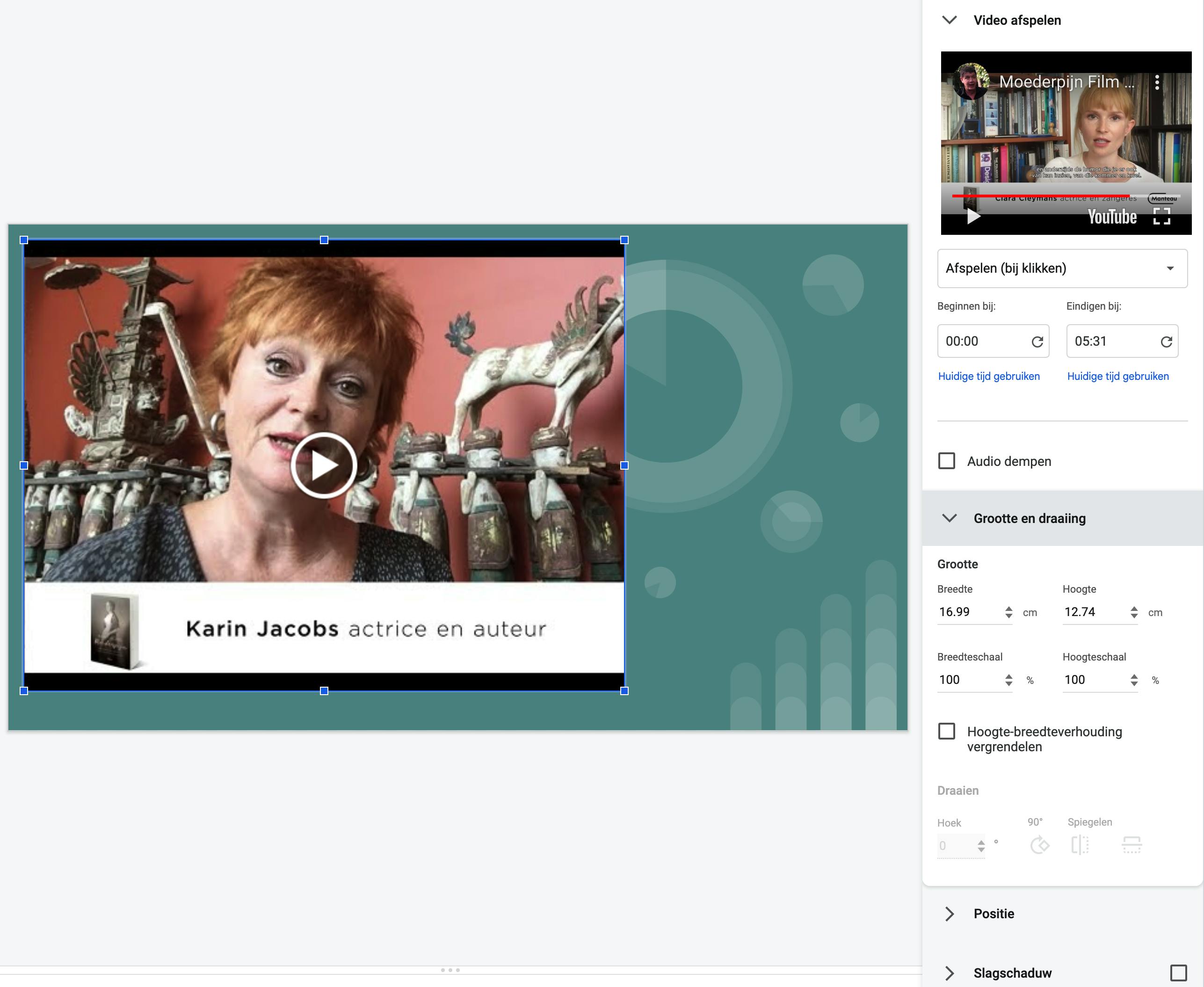Screen dimensions: 1204x987
Task: Click 'Huidige tijd gebruiken' under Eindigen bij
Action: point(1117,377)
